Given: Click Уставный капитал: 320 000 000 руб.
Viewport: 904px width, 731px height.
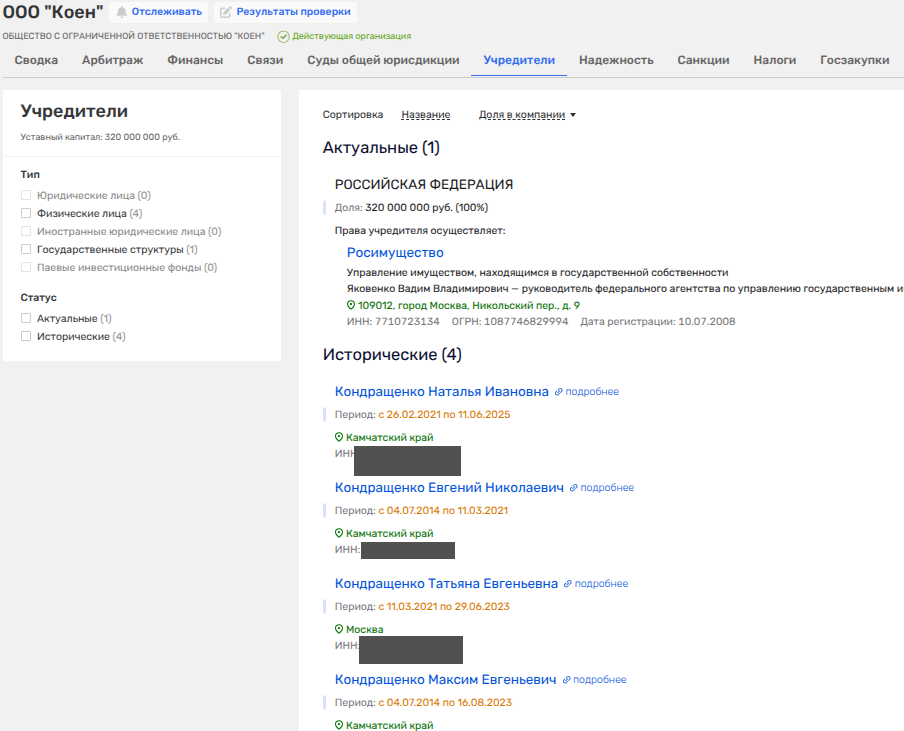Looking at the screenshot, I should click(x=100, y=137).
